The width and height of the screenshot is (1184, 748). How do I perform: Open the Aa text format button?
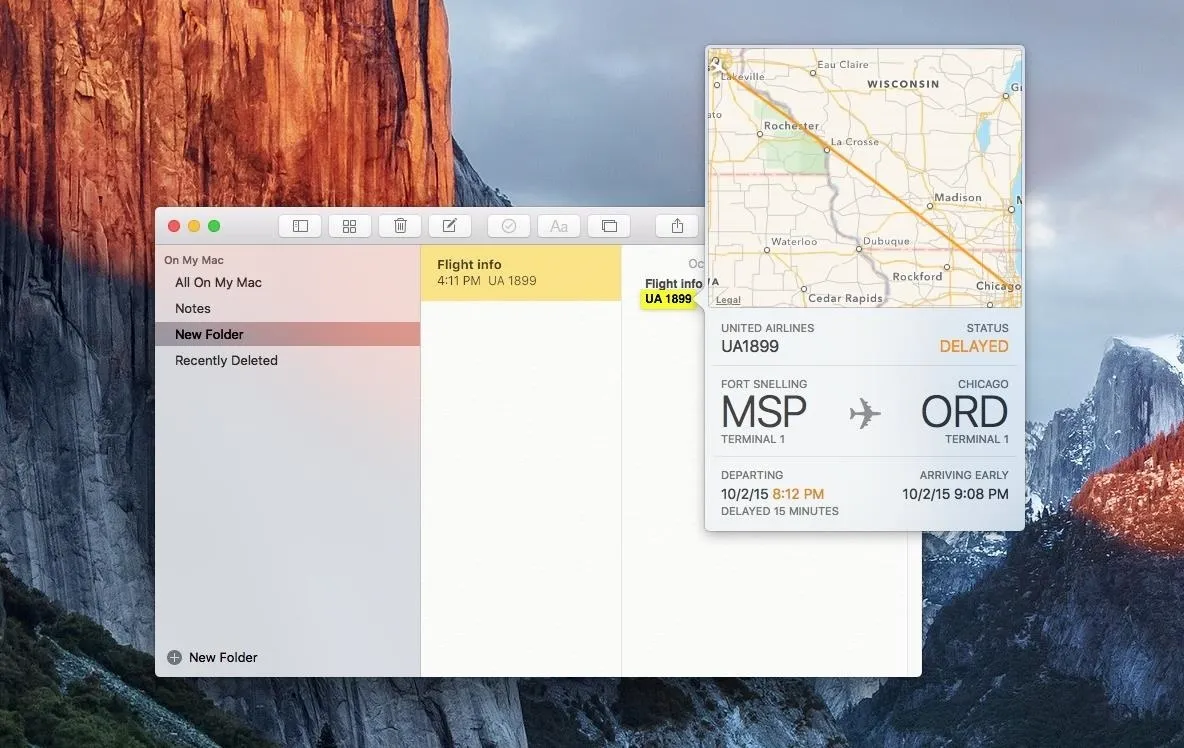[559, 226]
